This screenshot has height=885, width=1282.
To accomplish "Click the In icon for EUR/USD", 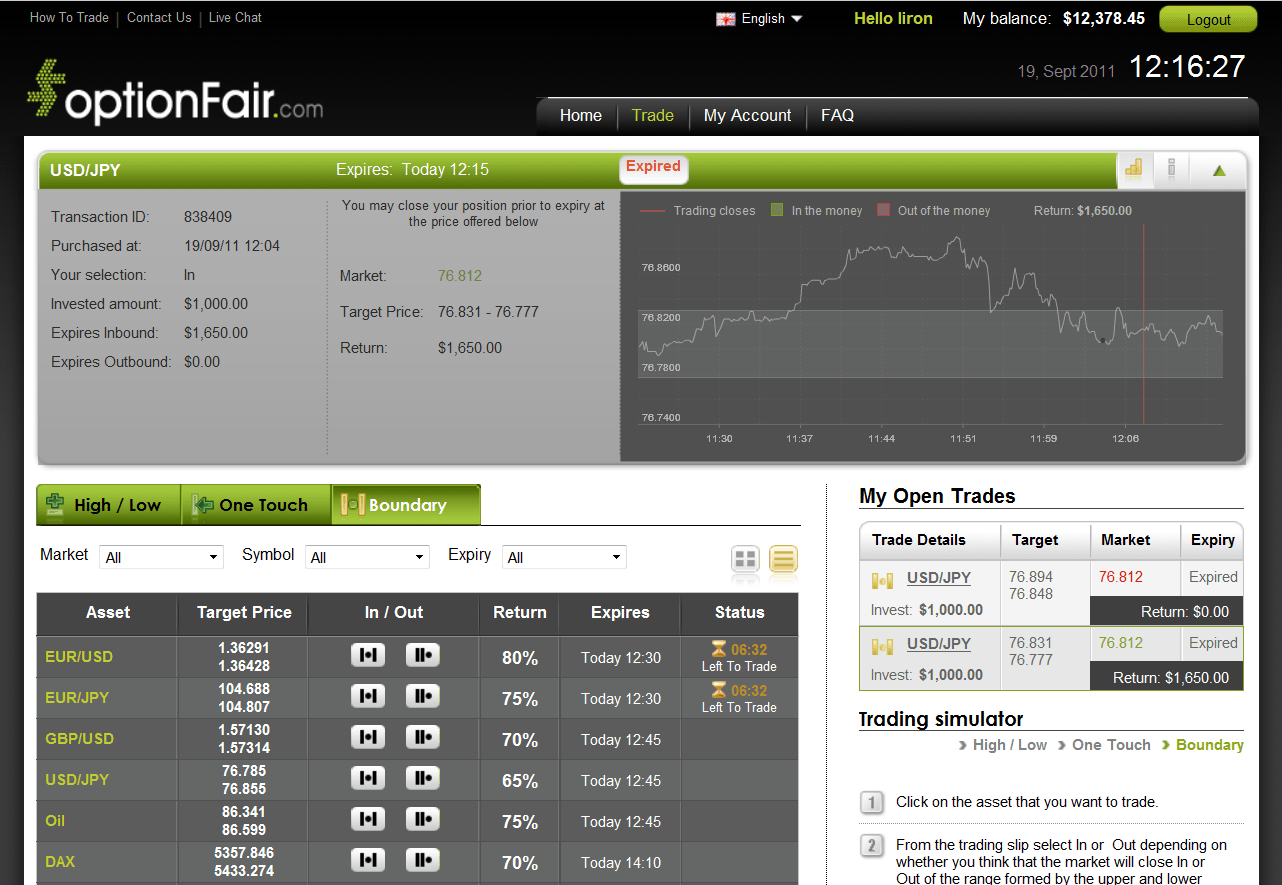I will (x=367, y=655).
